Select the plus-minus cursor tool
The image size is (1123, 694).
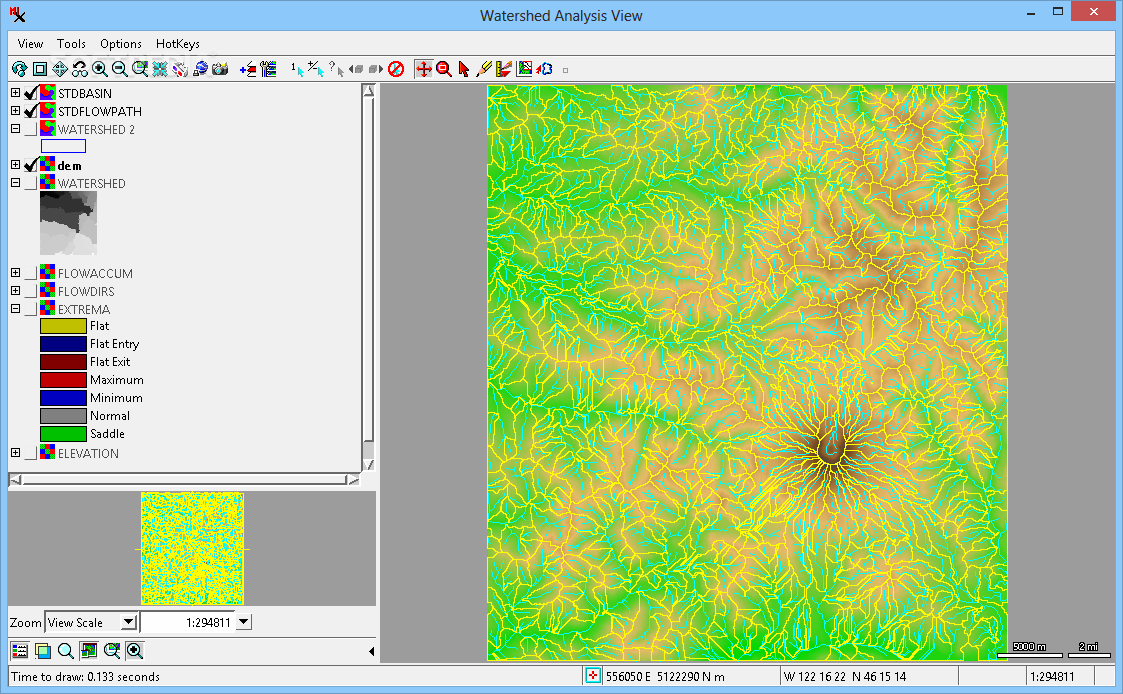pyautogui.click(x=316, y=69)
